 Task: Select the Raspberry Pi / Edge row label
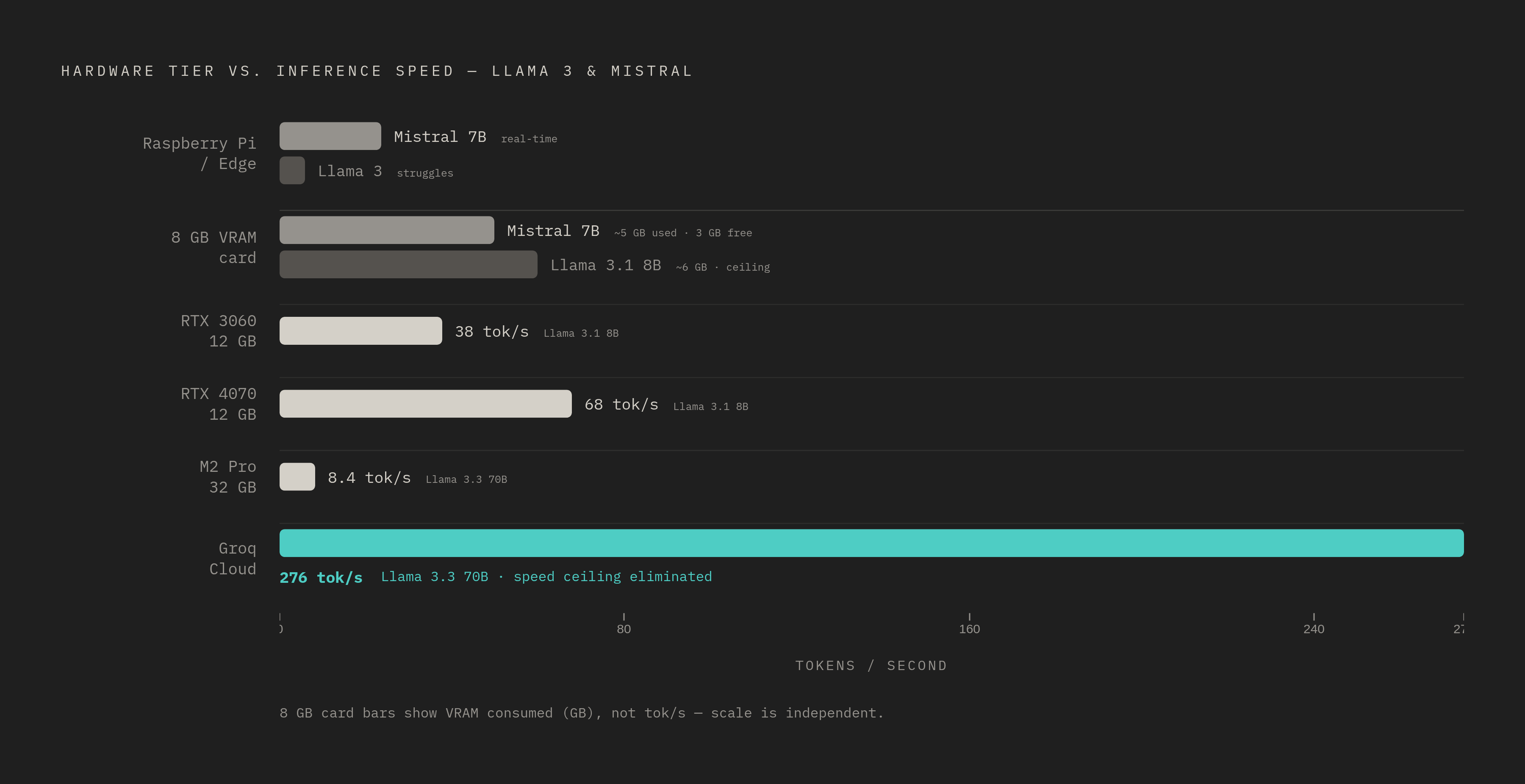click(200, 153)
